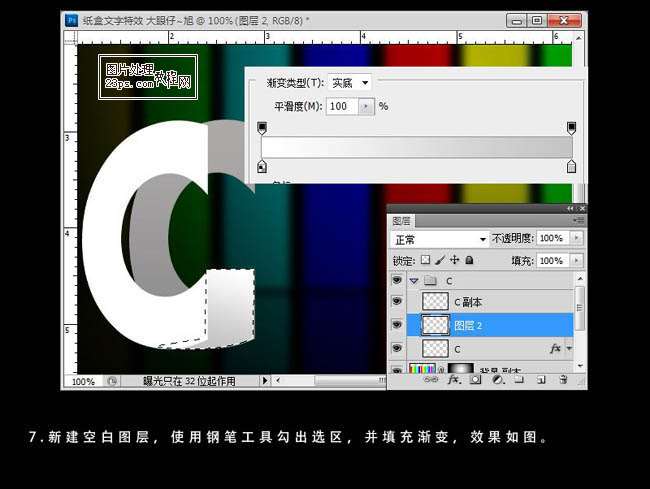
Task: Select layer C thumbnail
Action: point(435,349)
